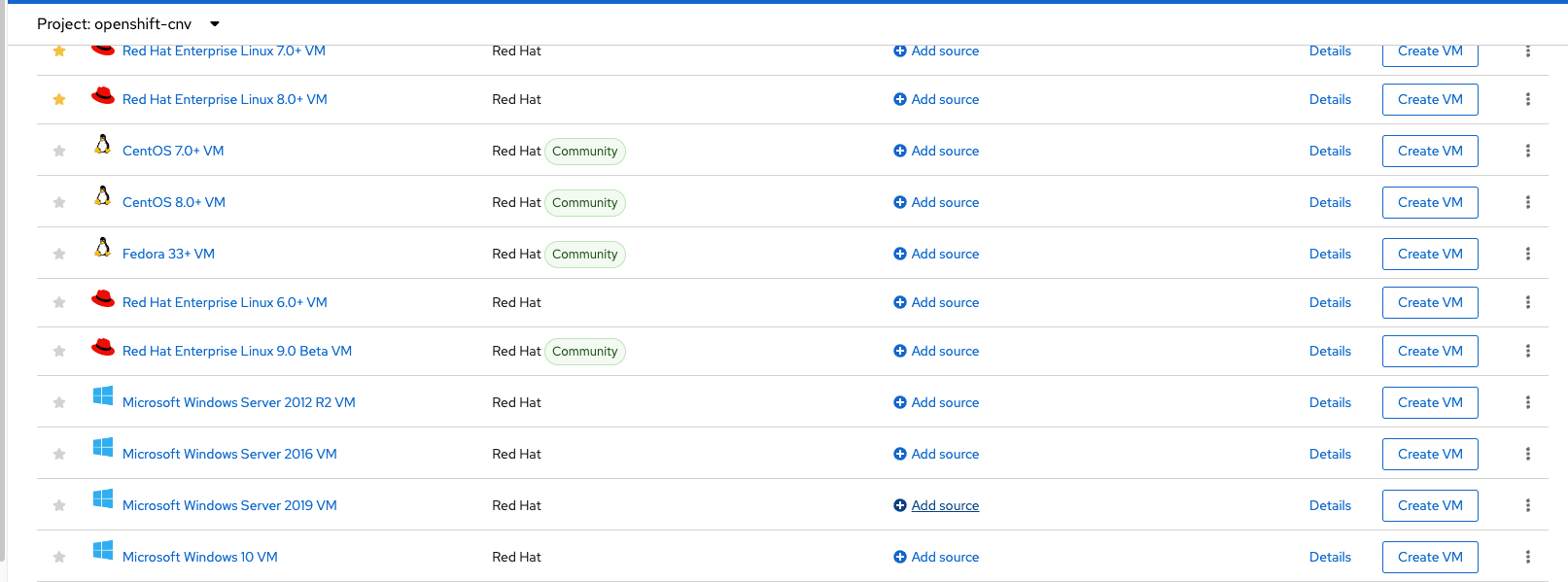Open kebab menu for Microsoft Windows 10 VM
1568x582 pixels.
[1528, 557]
